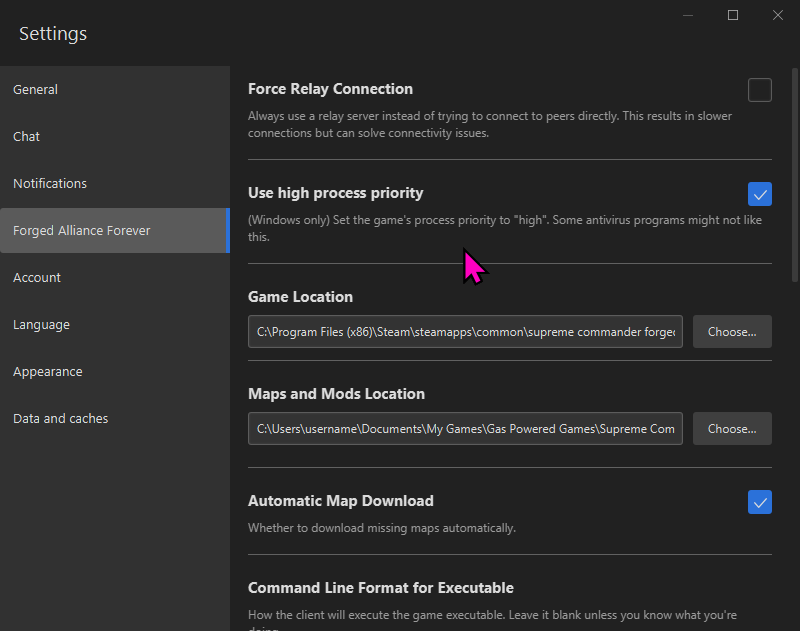Screen dimensions: 800x631
Task: Switch to Chat settings
Action: tap(115, 136)
